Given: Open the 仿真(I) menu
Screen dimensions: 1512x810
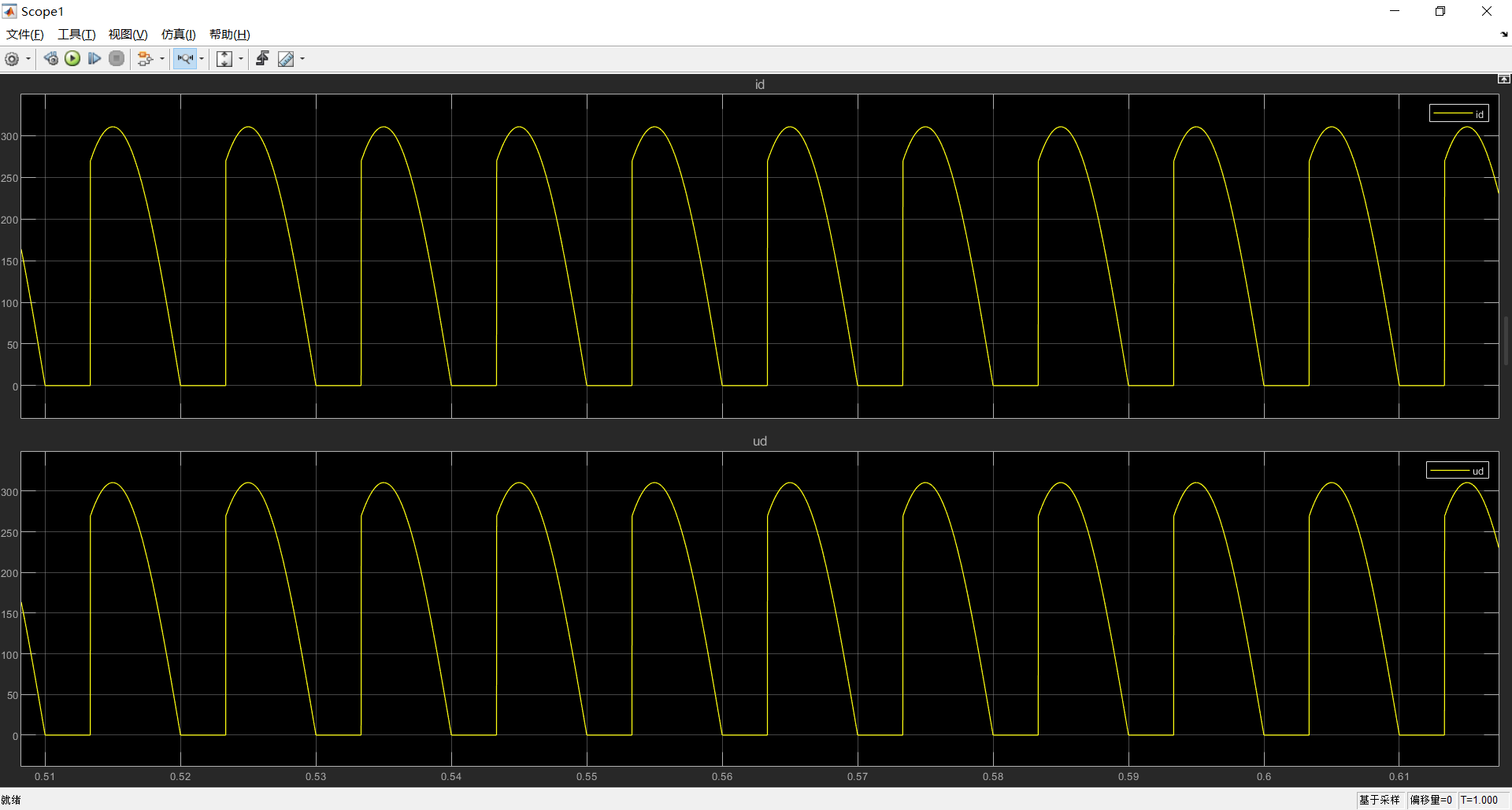Looking at the screenshot, I should point(179,35).
